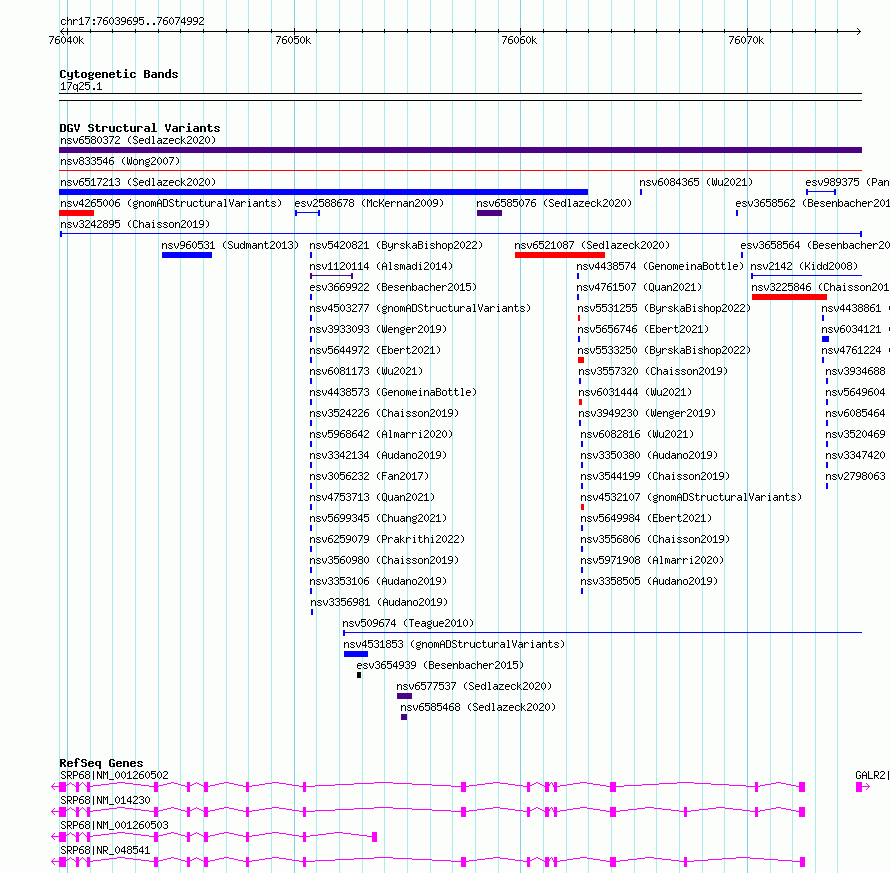The height and width of the screenshot is (873, 890).
Task: Click nsv3949230 (Wenger2019) label
Action: [647, 413]
